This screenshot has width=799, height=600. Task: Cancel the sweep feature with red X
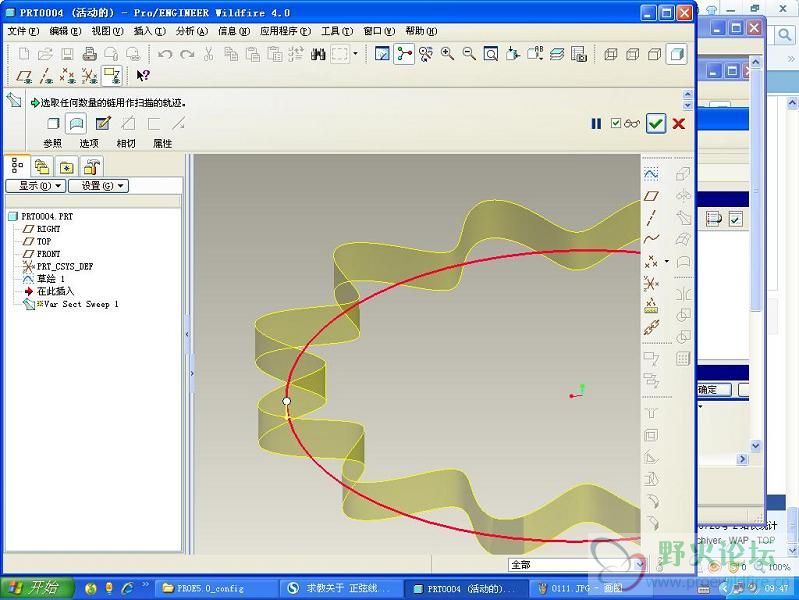[679, 123]
